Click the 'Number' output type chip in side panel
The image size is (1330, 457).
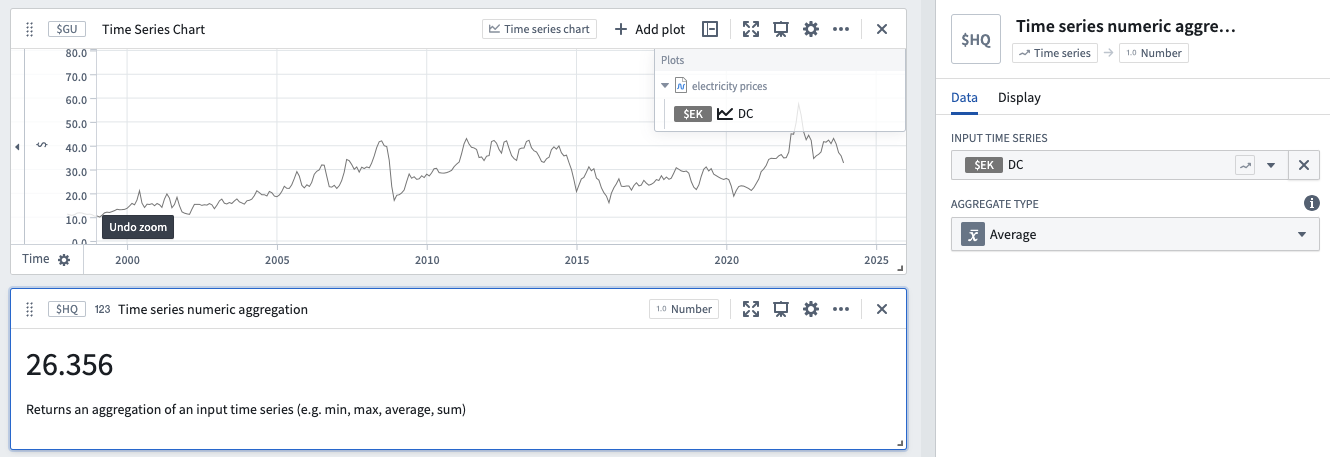click(1154, 53)
